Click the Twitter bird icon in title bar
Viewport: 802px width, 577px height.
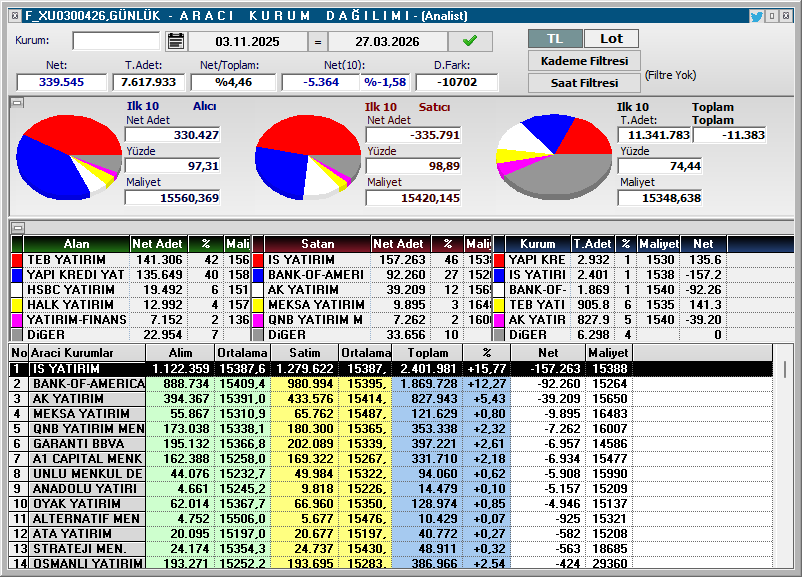pyautogui.click(x=757, y=16)
